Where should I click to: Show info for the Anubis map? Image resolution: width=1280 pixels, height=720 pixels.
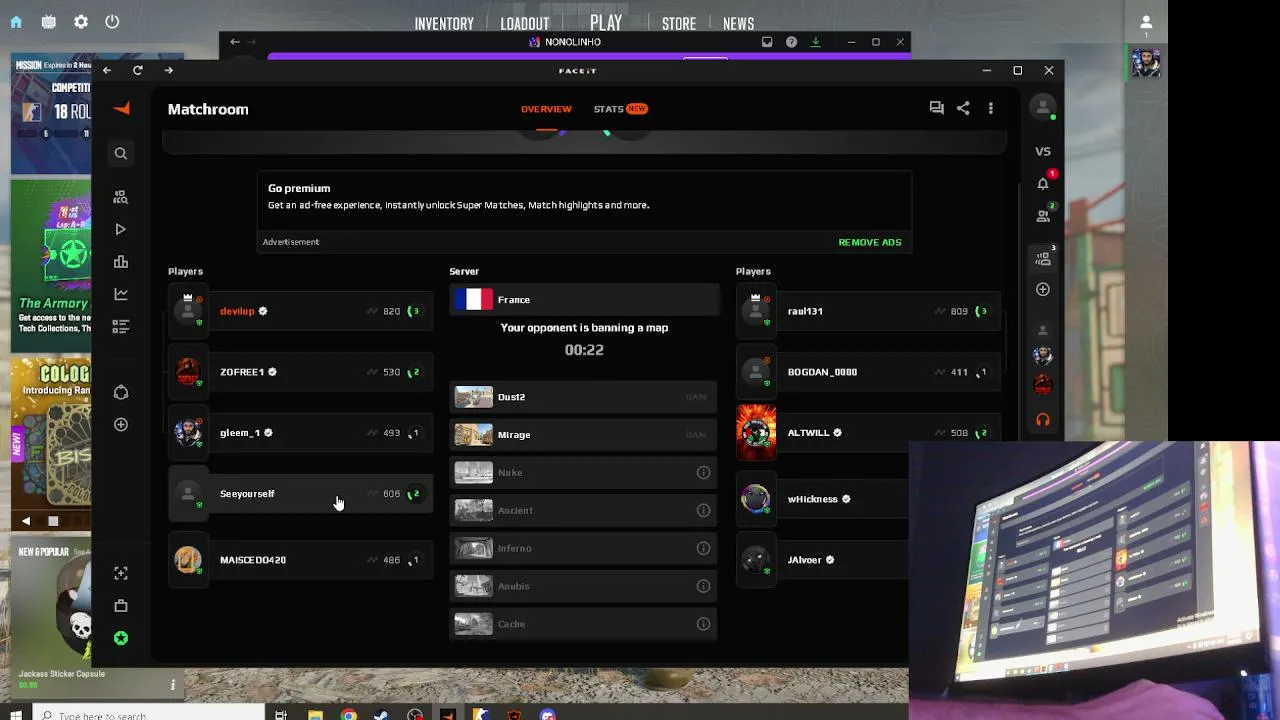click(x=703, y=587)
